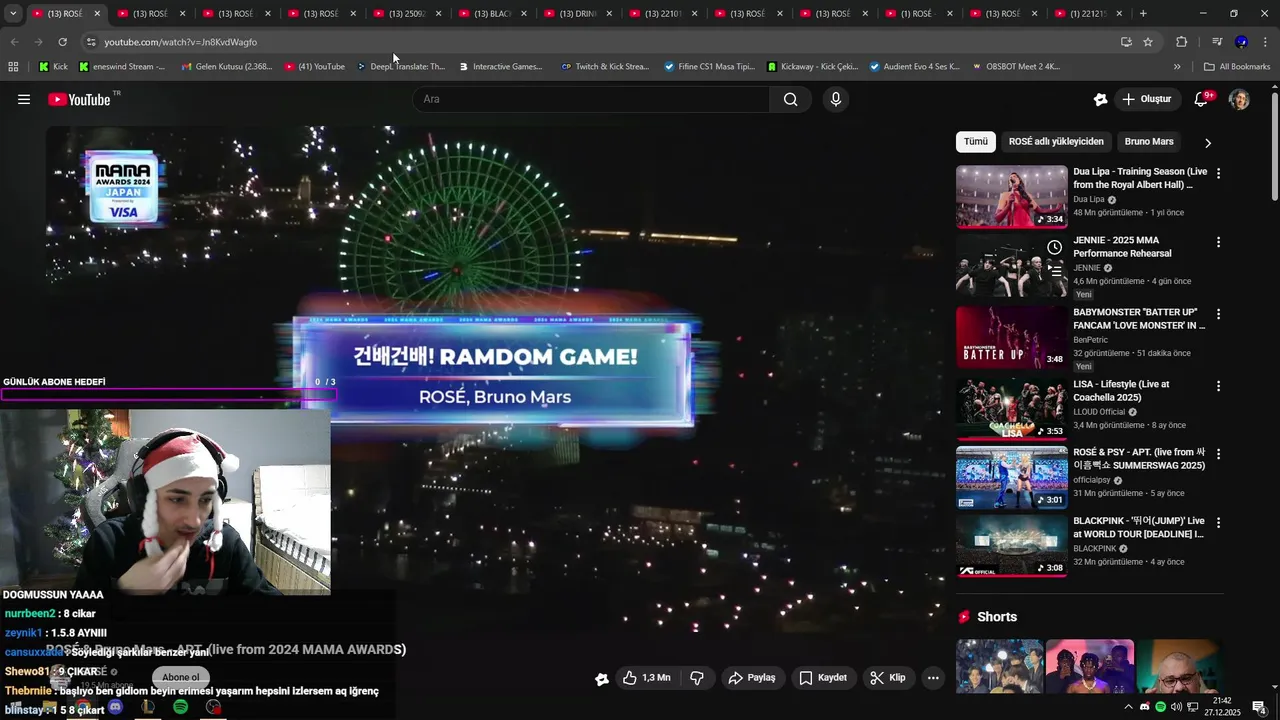Screen dimensions: 1280x720
Task: Start voice search with the microphone icon
Action: click(836, 99)
